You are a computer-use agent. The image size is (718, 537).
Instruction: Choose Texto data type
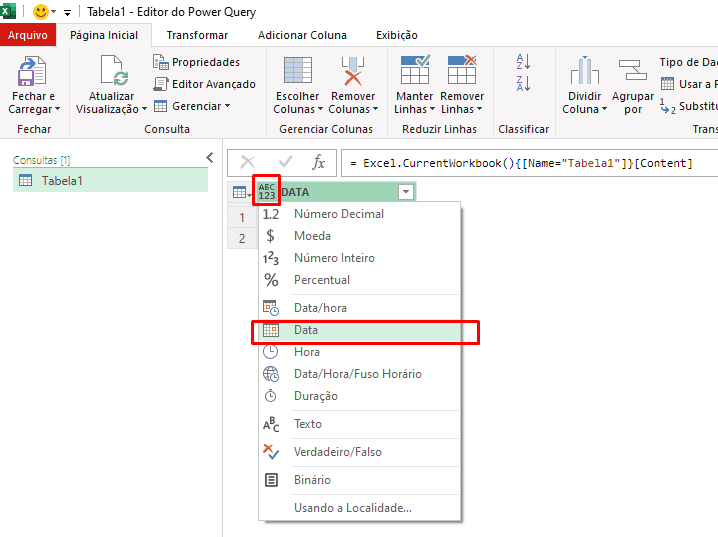tap(359, 424)
